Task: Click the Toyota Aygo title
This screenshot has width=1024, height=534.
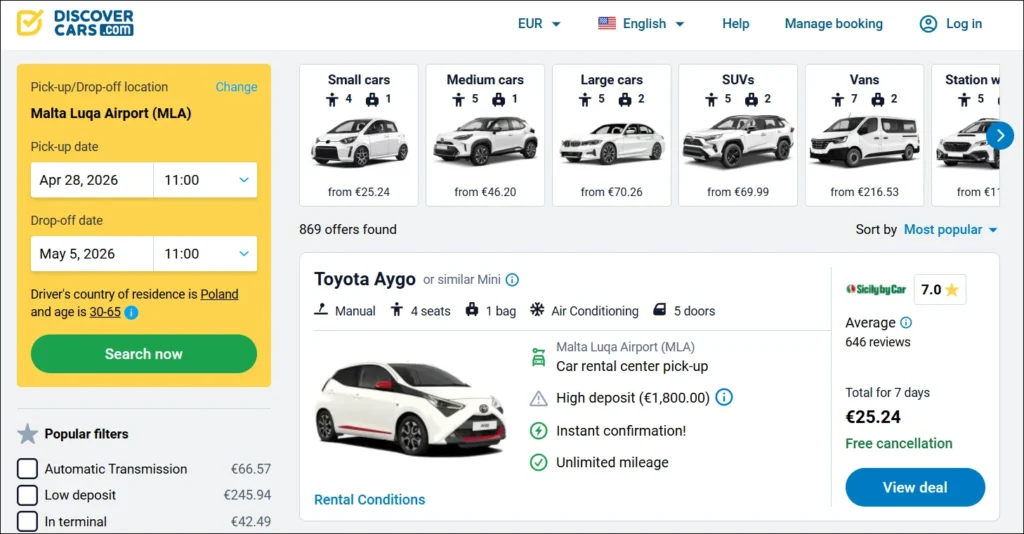Action: pos(364,279)
